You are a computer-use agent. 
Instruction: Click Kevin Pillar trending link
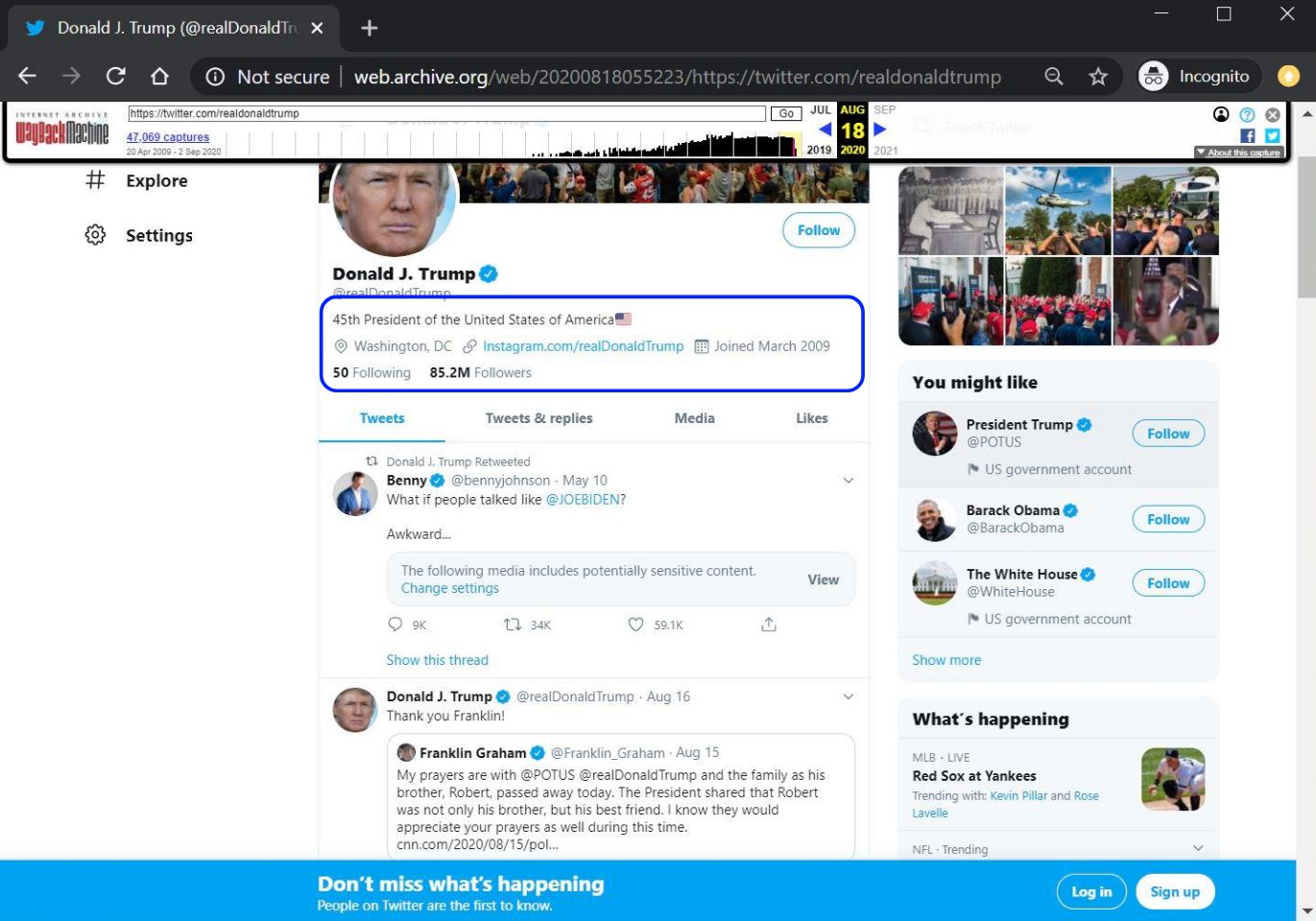[x=1018, y=796]
